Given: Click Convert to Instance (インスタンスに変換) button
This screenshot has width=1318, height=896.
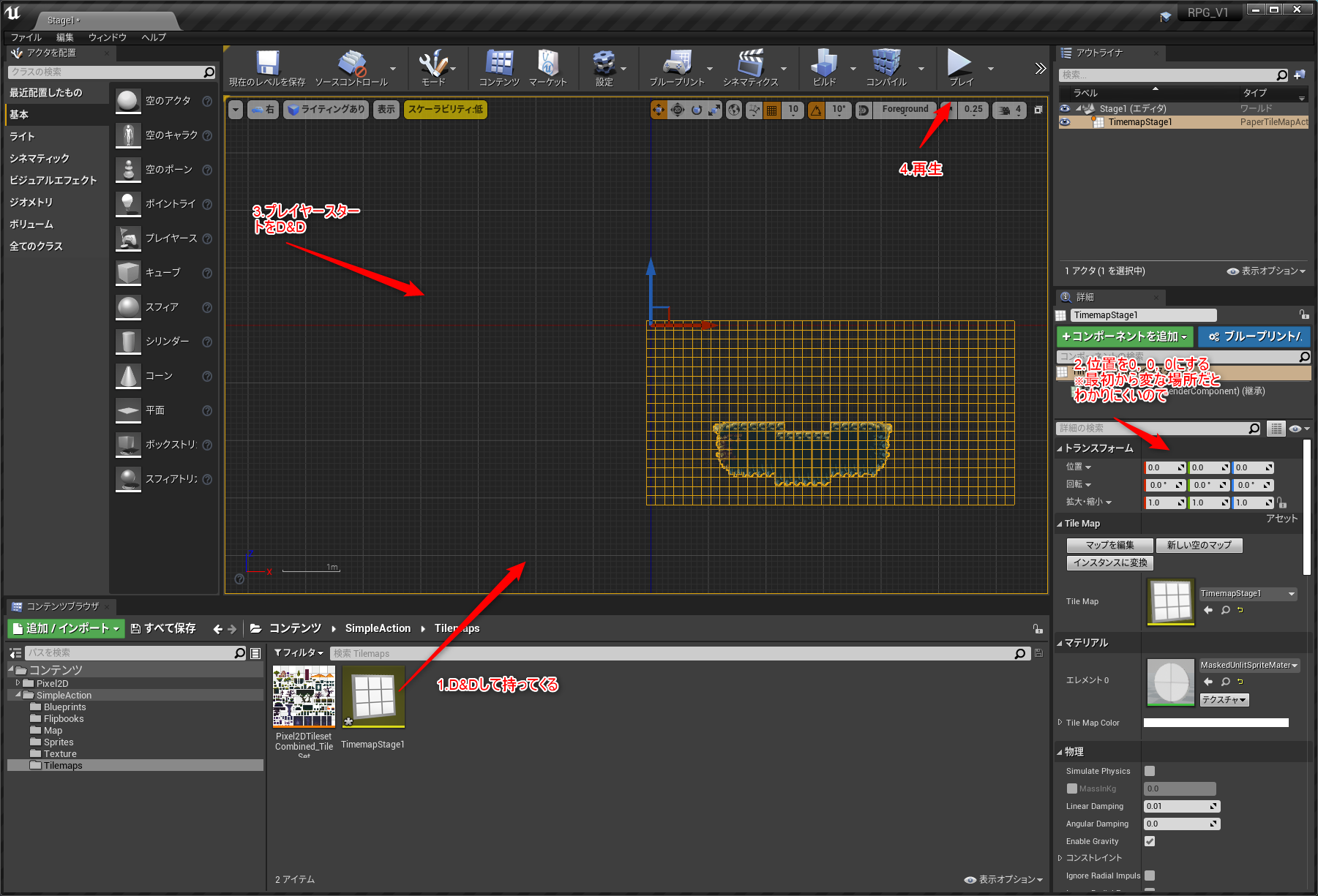Looking at the screenshot, I should (1110, 562).
